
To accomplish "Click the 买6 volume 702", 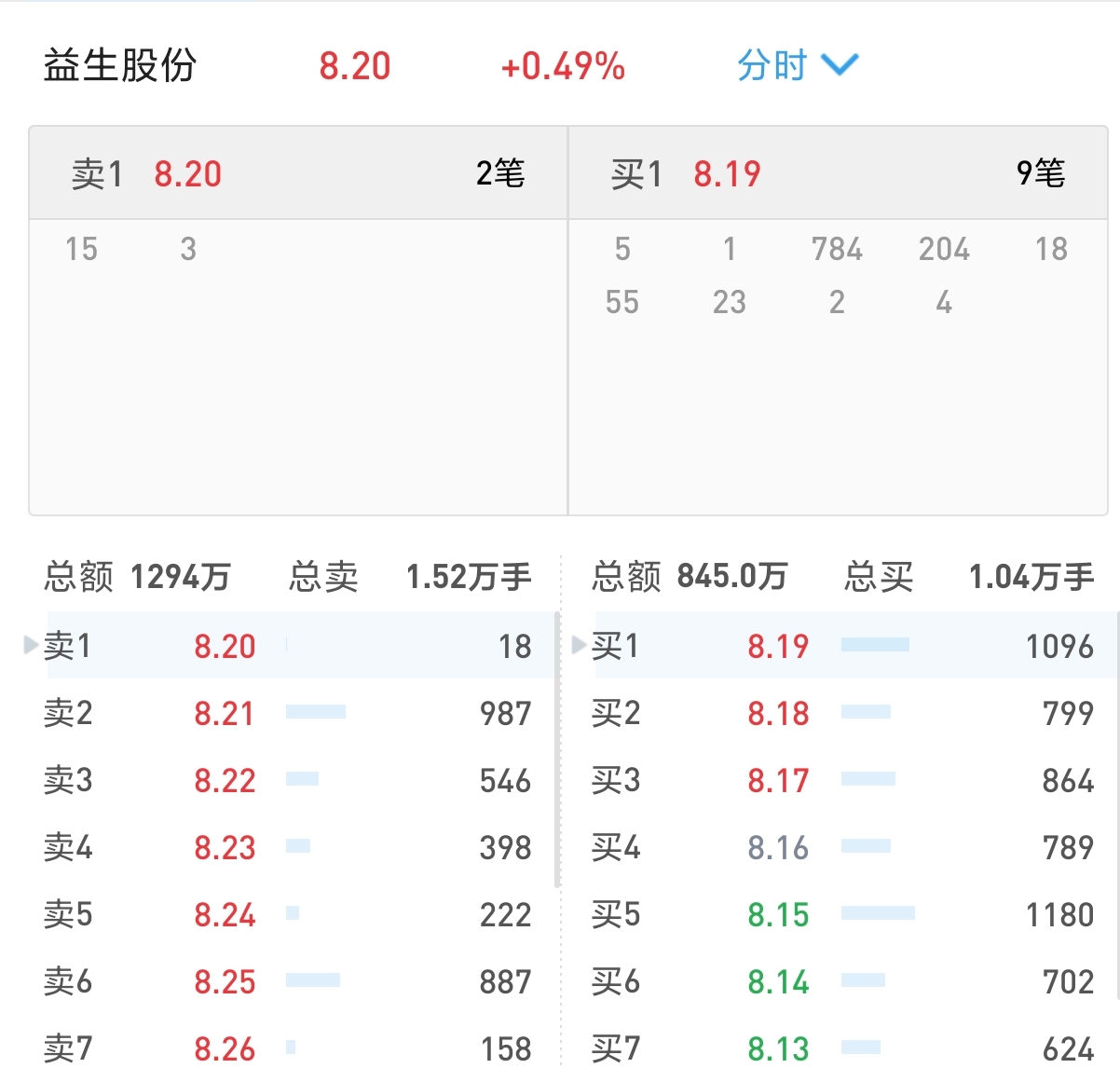I will click(1068, 981).
